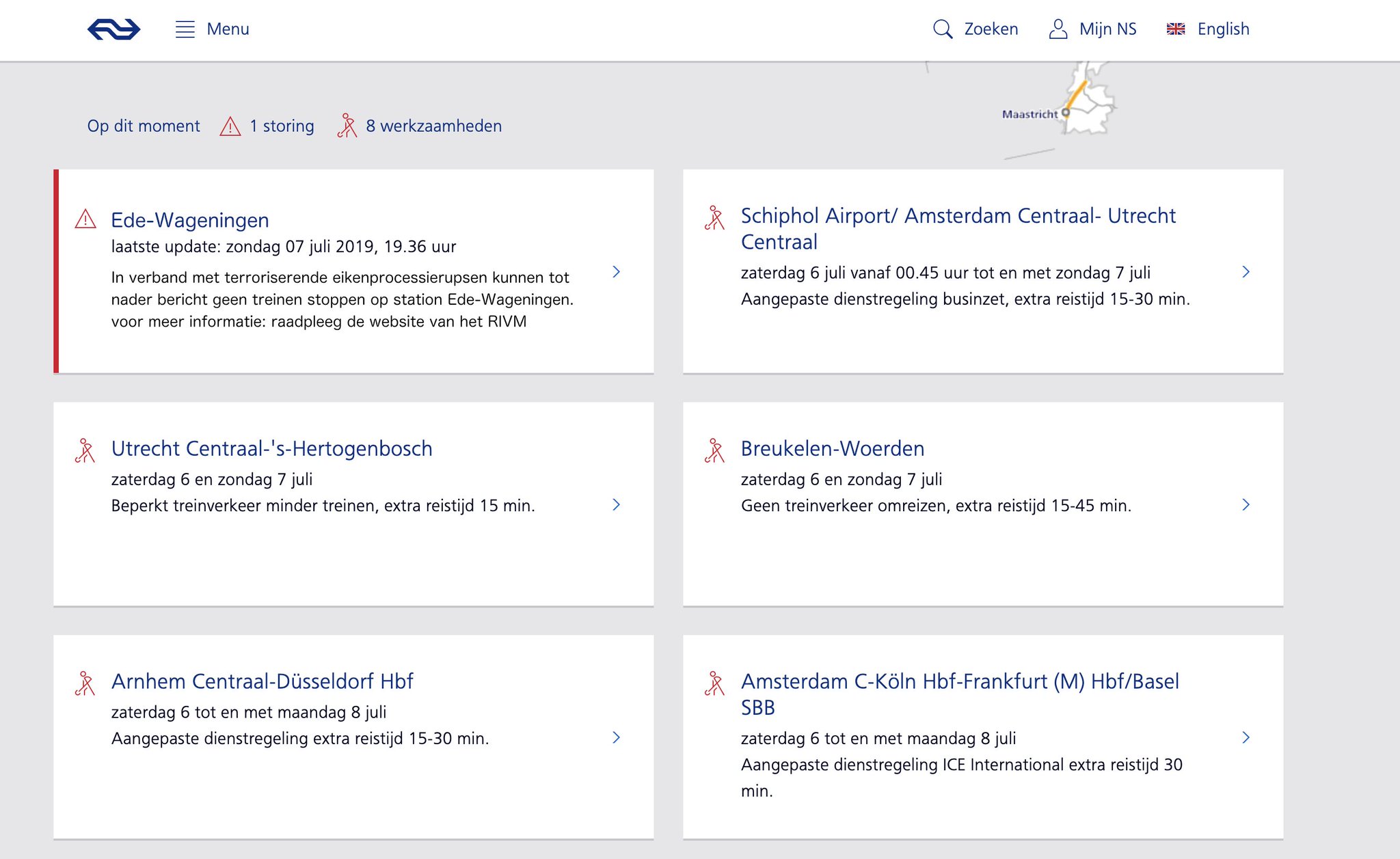Click the Arnhem card's 'zaterdag 6 tot en met maandag 8 juli' text

coord(249,712)
